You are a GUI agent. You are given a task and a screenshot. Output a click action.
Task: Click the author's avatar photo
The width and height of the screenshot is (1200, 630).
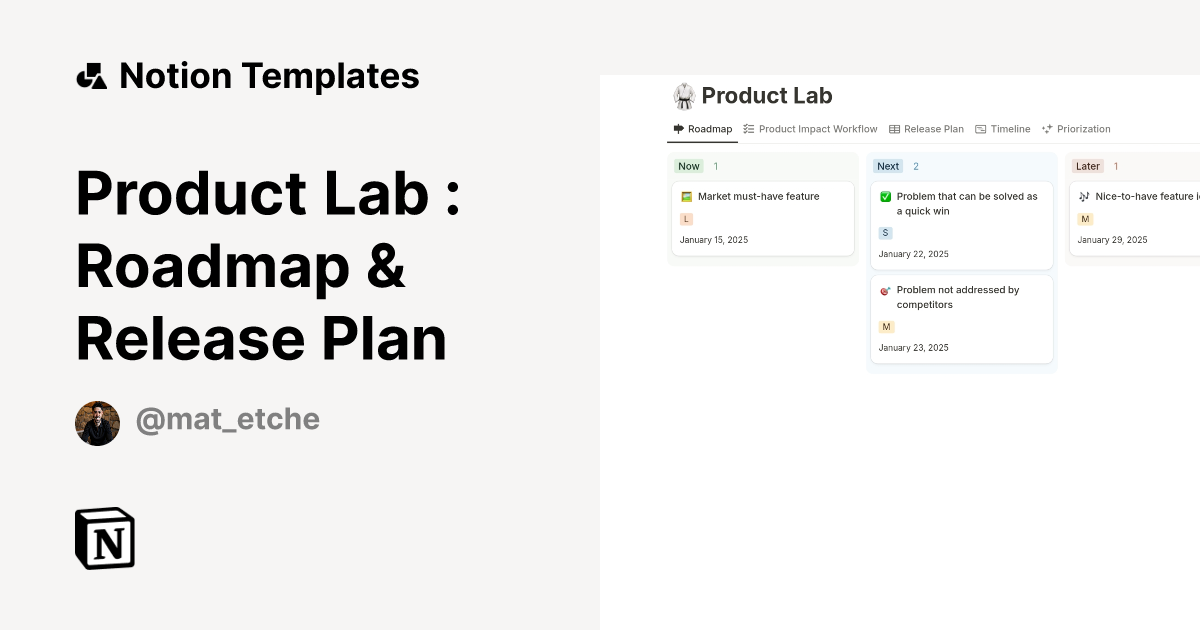coord(97,423)
